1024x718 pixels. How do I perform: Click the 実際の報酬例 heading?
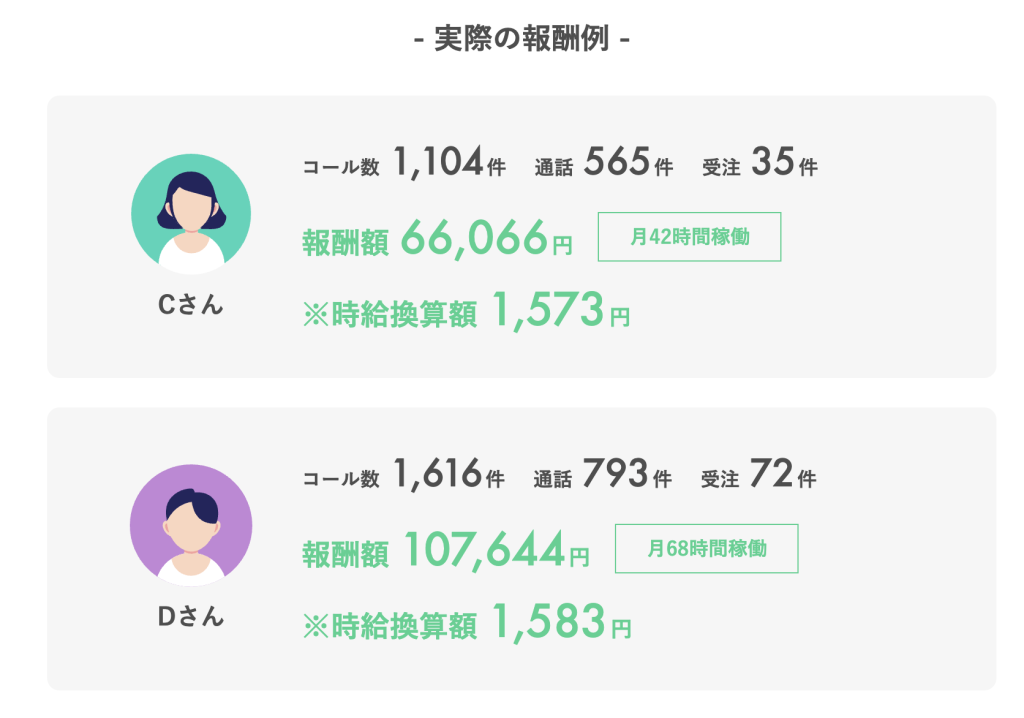point(521,42)
